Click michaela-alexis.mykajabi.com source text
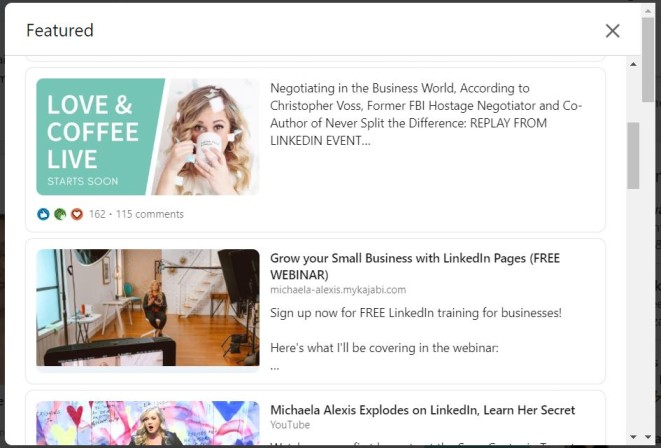This screenshot has width=661, height=448. [x=338, y=290]
